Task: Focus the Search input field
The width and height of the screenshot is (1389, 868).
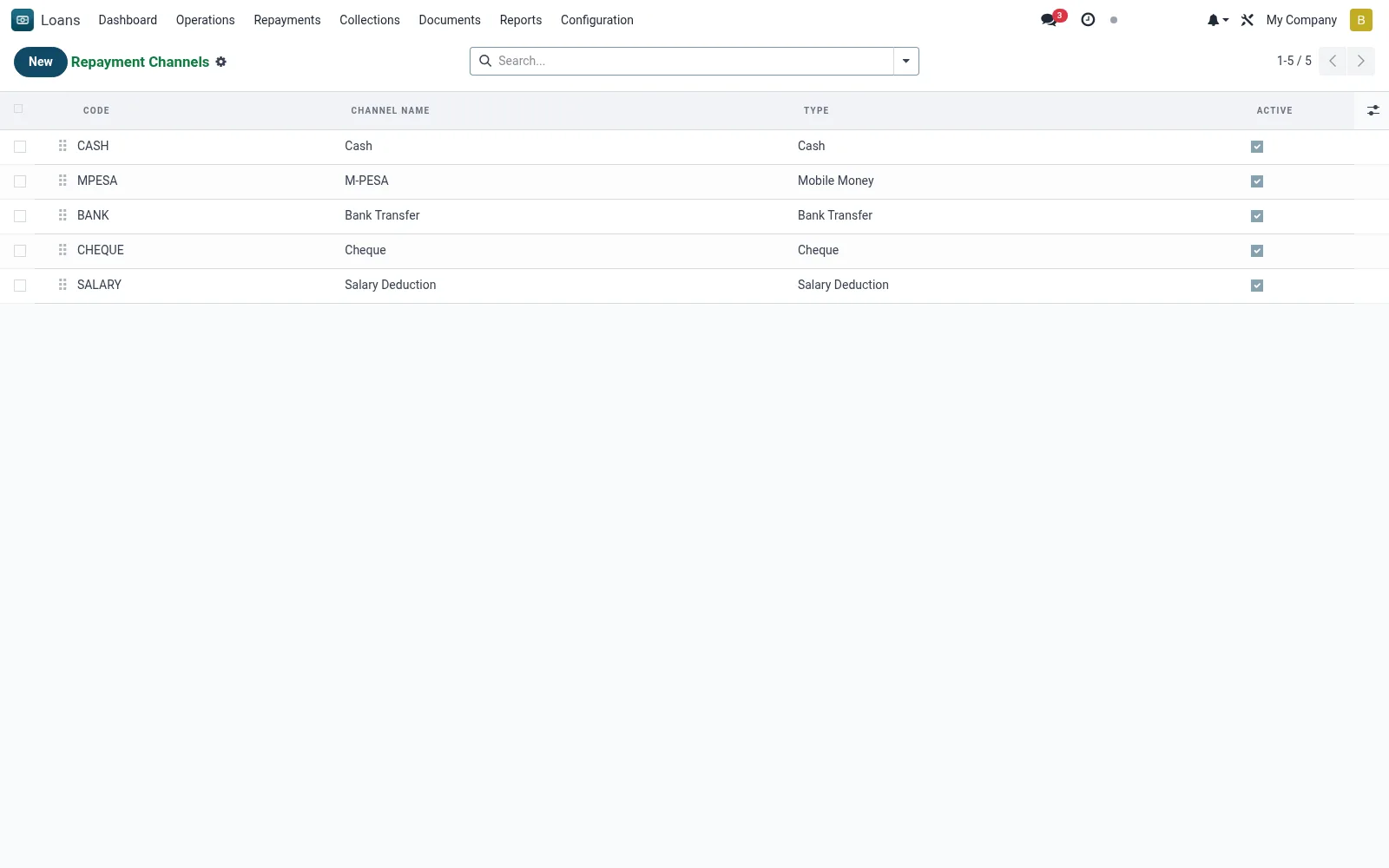Action: coord(693,61)
